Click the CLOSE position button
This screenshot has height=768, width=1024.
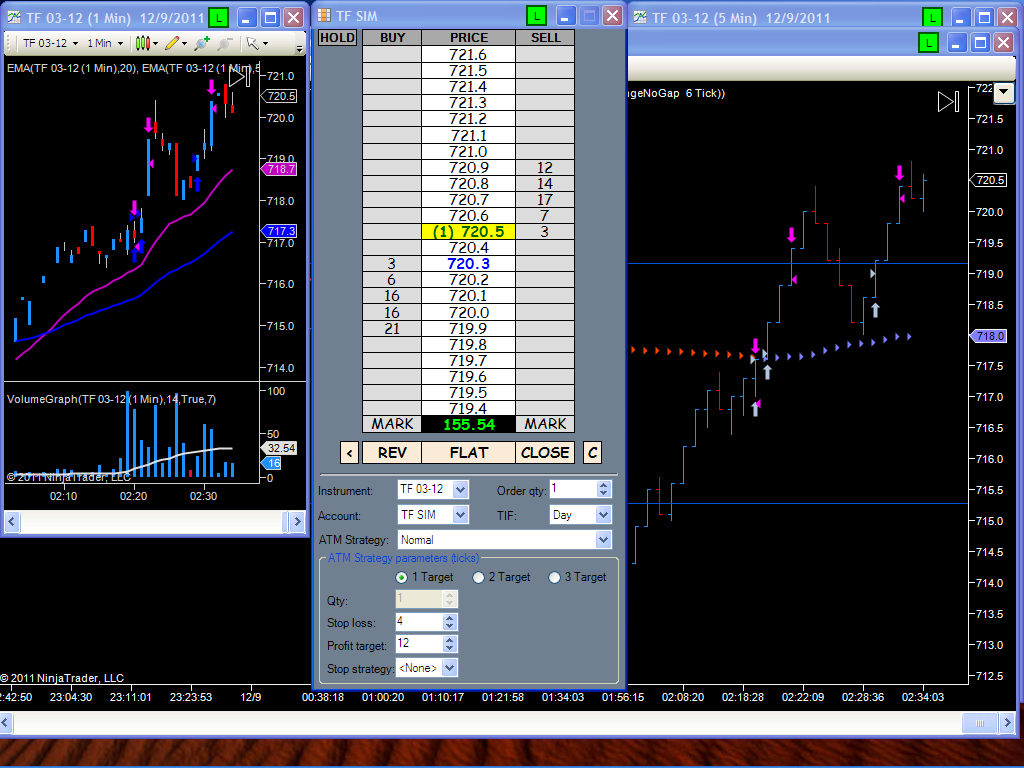coord(545,453)
